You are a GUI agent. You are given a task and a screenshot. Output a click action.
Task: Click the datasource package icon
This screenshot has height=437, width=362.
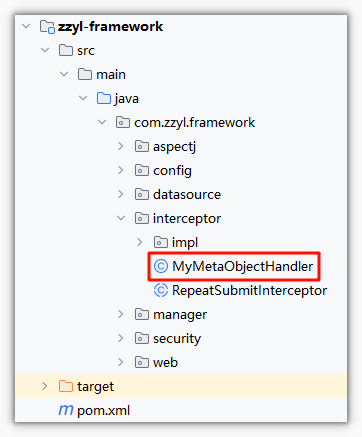142,194
